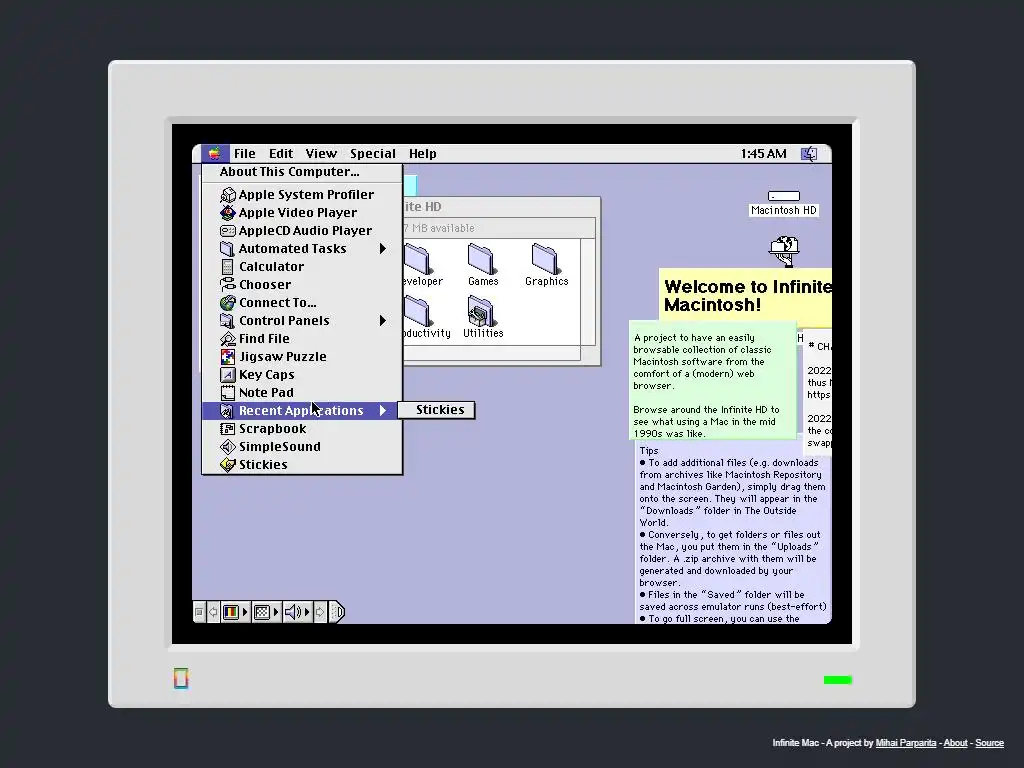Screen dimensions: 1024x768
Task: Open the volume popup arrow in control strip
Action: coord(307,612)
